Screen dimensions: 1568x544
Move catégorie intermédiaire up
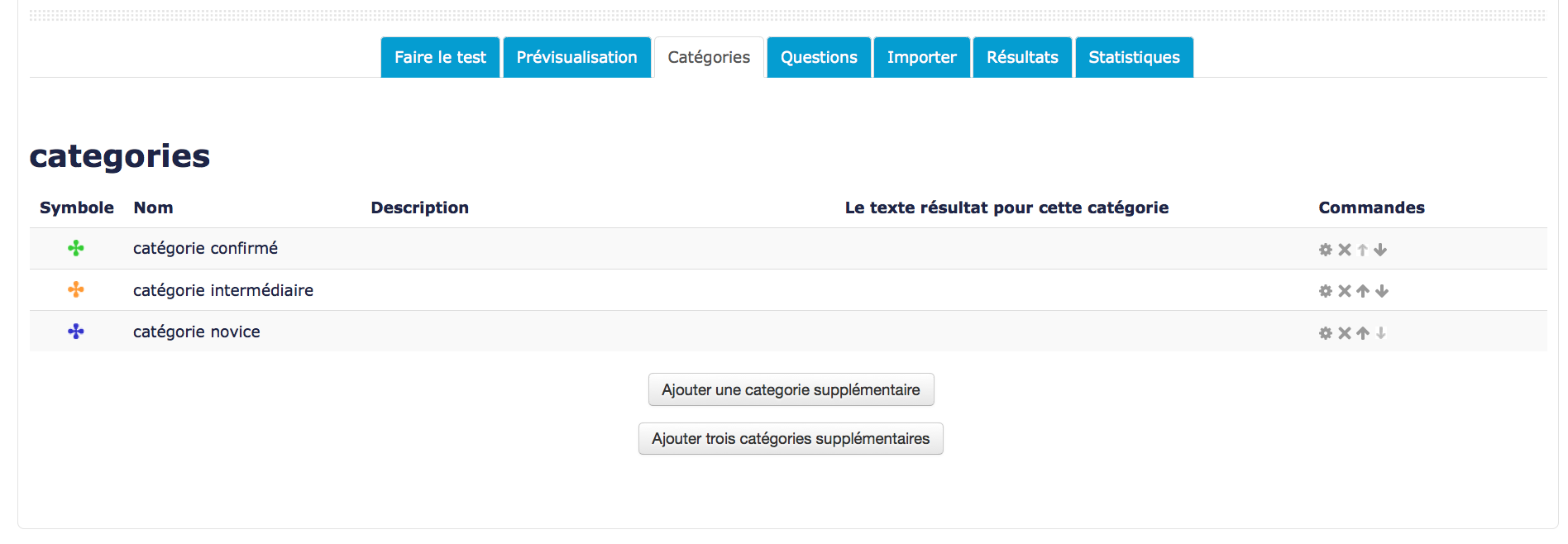click(x=1363, y=291)
